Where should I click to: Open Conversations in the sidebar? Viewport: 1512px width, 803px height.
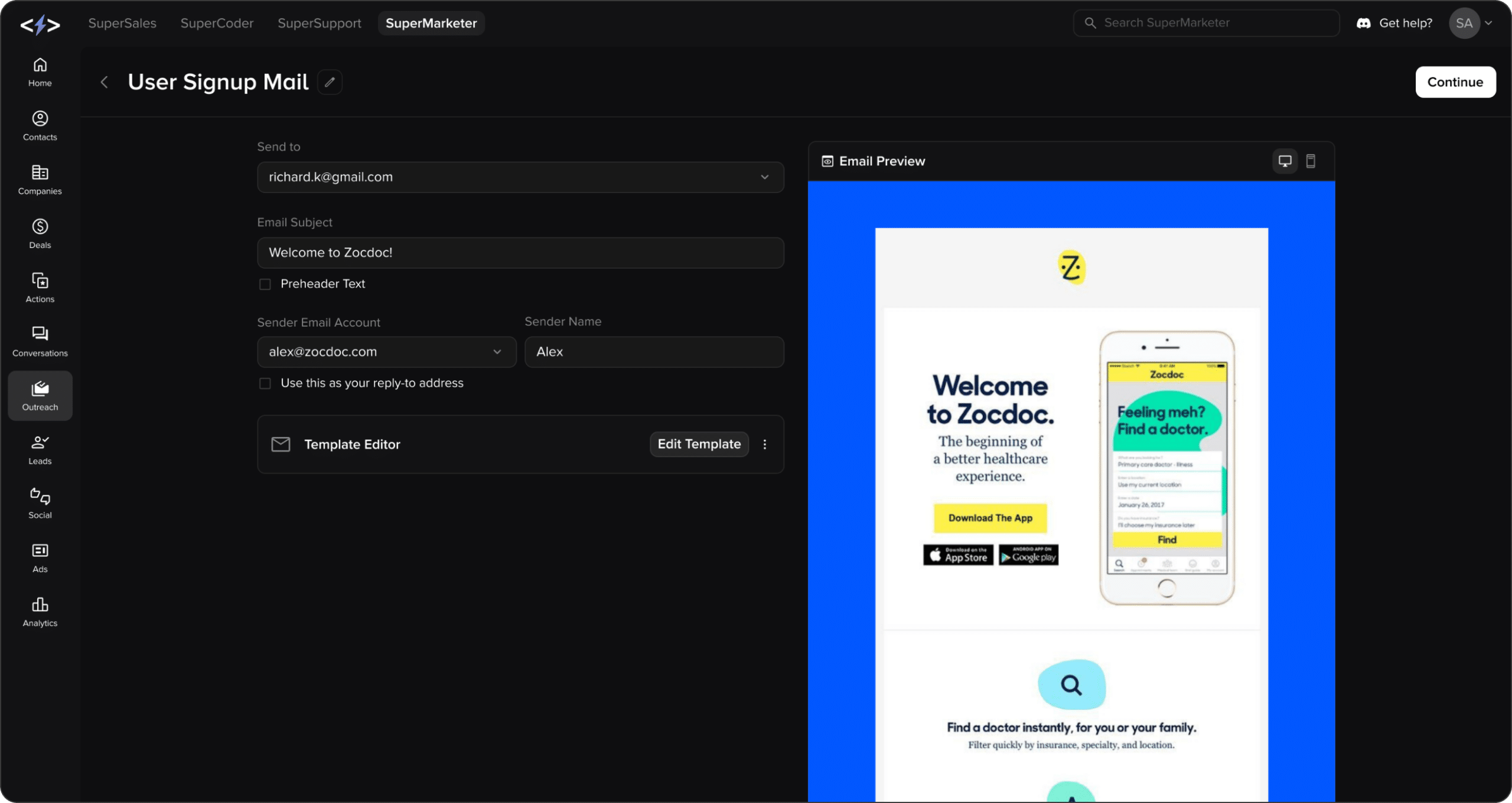(40, 342)
